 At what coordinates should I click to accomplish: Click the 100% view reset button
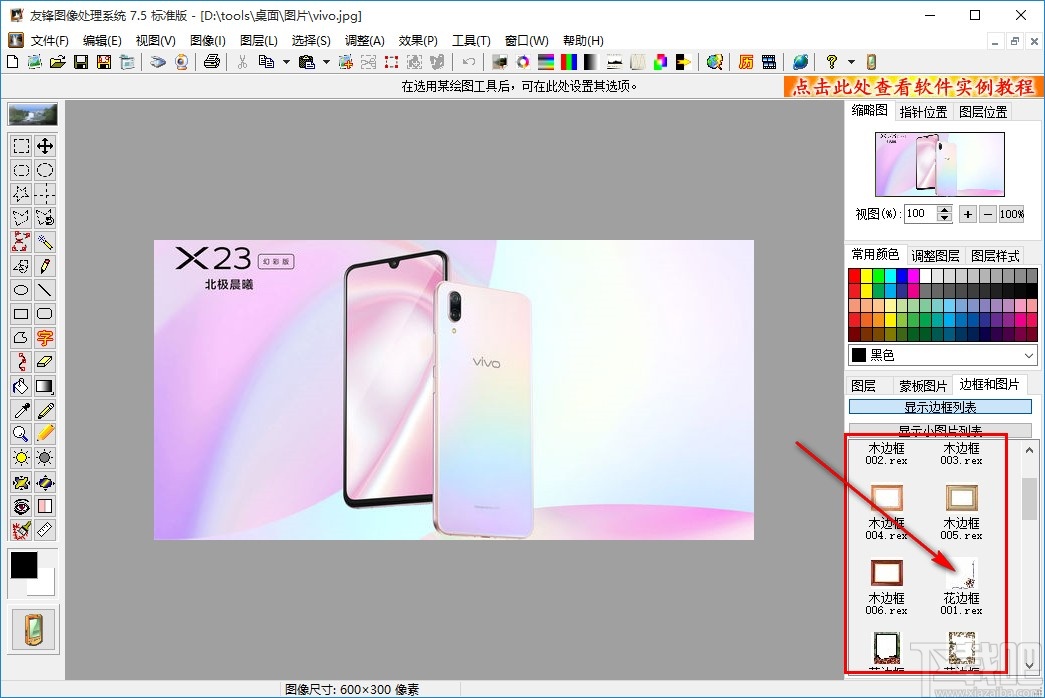(1011, 214)
